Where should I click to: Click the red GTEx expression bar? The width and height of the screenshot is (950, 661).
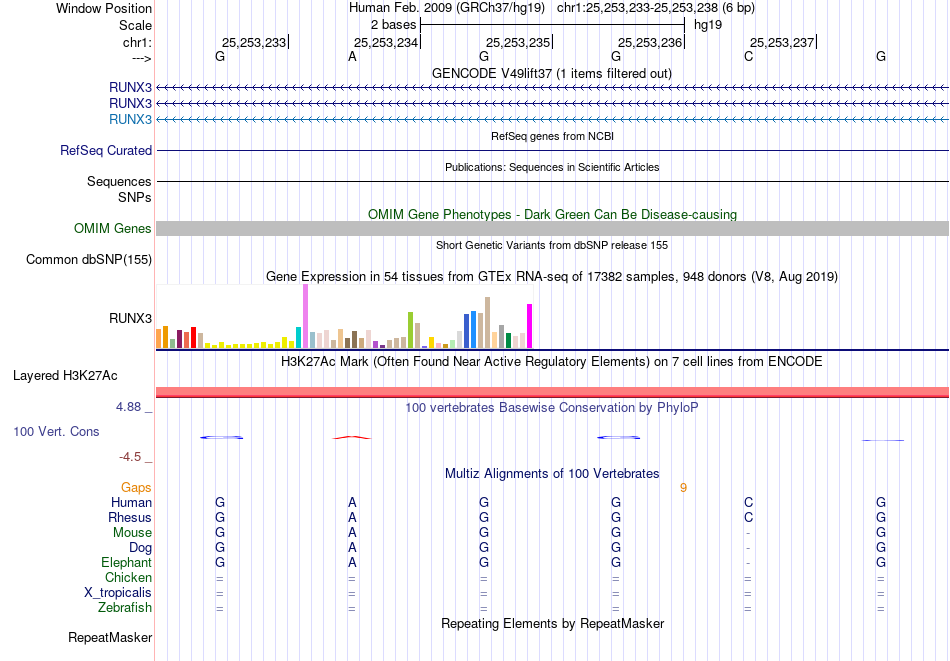coord(193,337)
